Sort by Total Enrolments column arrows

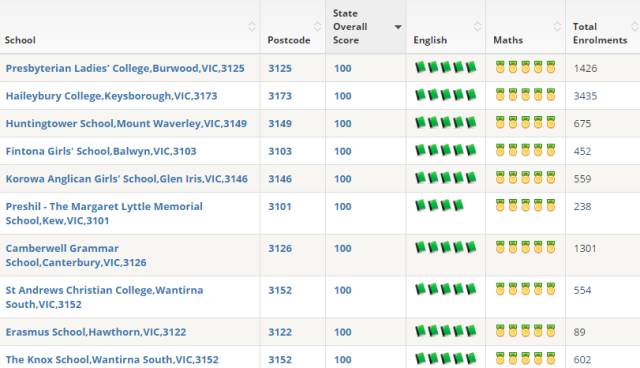pos(635,27)
